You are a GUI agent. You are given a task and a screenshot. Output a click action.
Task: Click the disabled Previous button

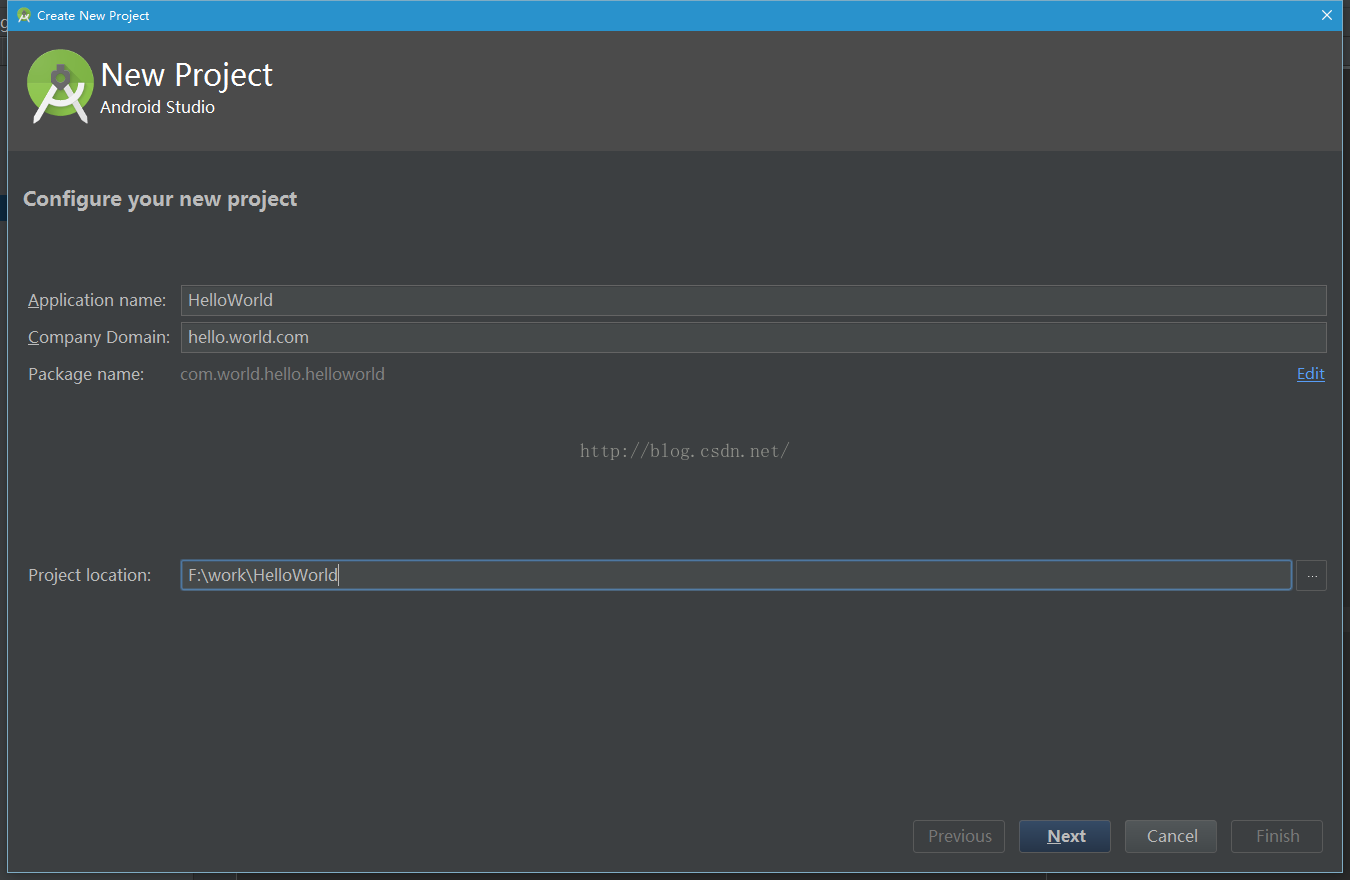tap(959, 836)
